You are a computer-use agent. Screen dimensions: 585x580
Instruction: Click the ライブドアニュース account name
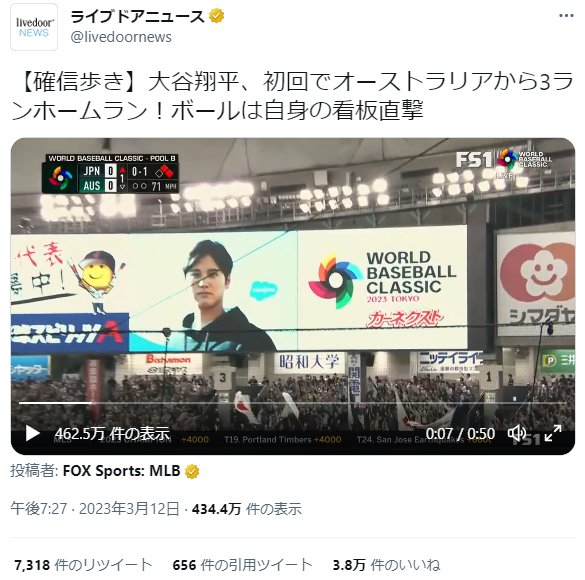point(137,17)
